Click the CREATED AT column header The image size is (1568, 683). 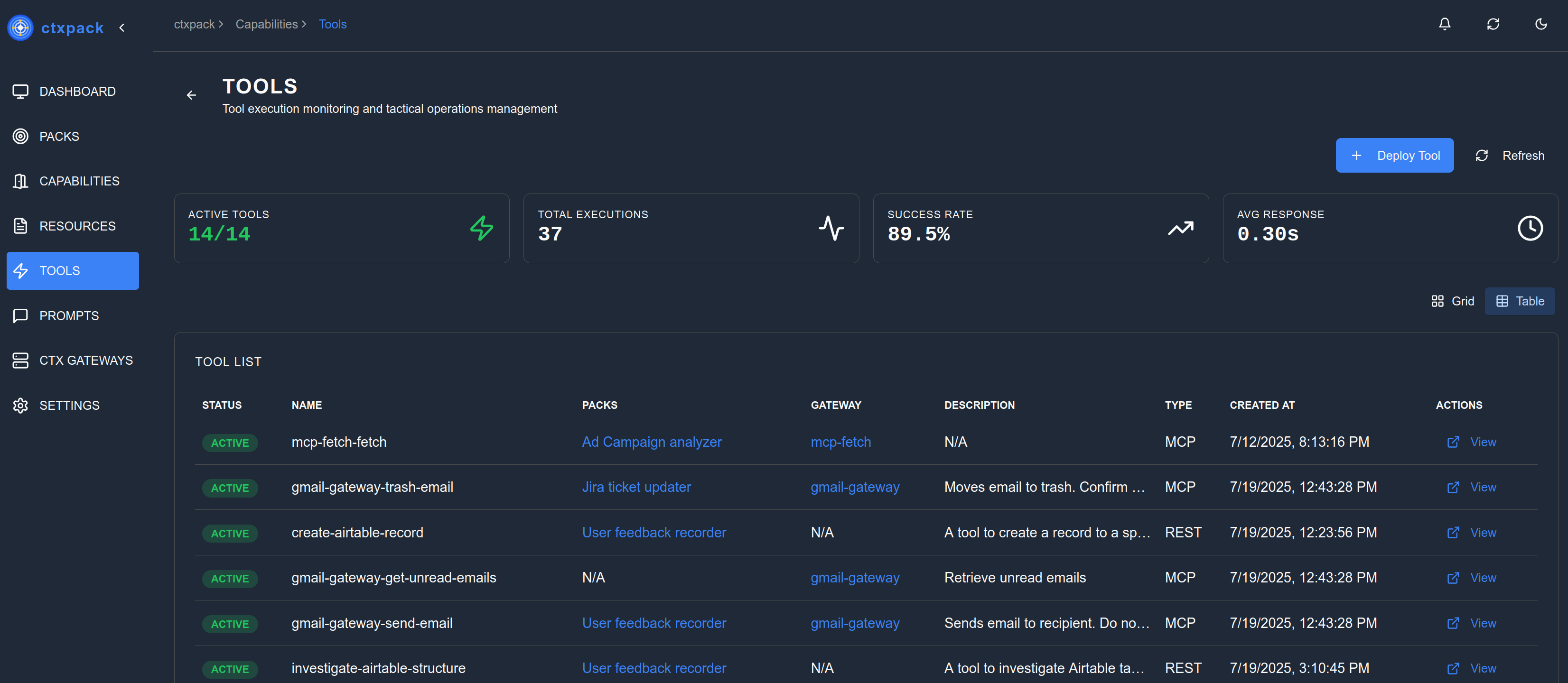1262,405
